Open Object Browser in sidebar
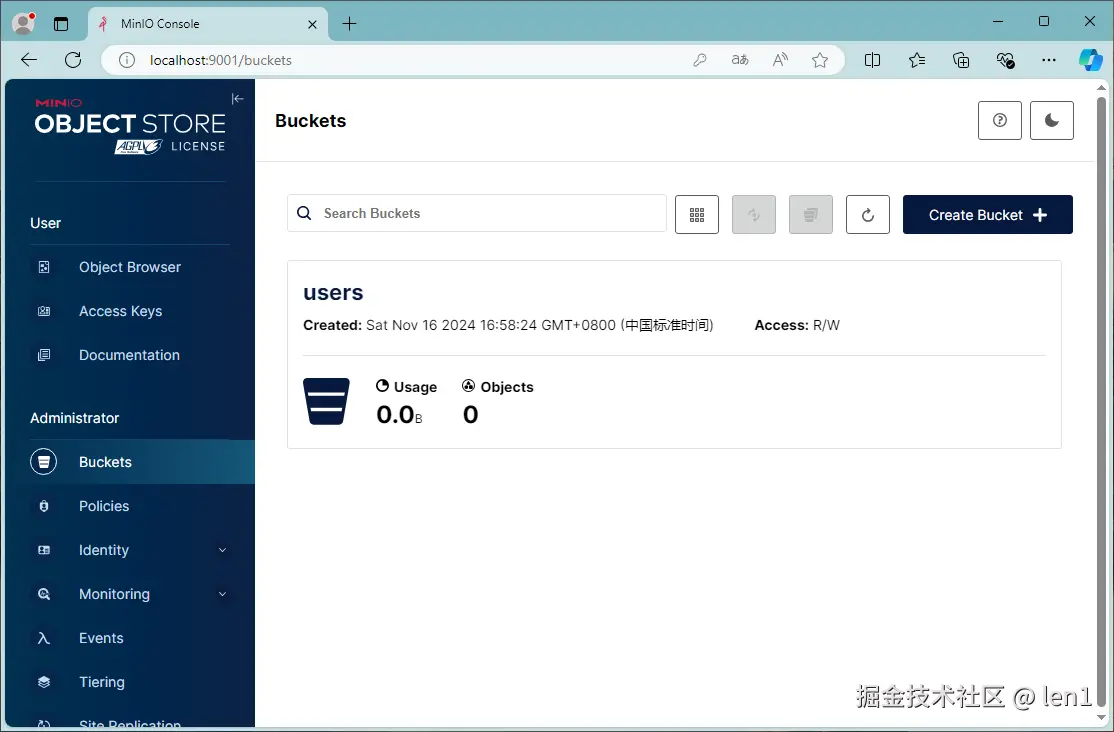Image resolution: width=1114 pixels, height=732 pixels. pyautogui.click(x=129, y=267)
